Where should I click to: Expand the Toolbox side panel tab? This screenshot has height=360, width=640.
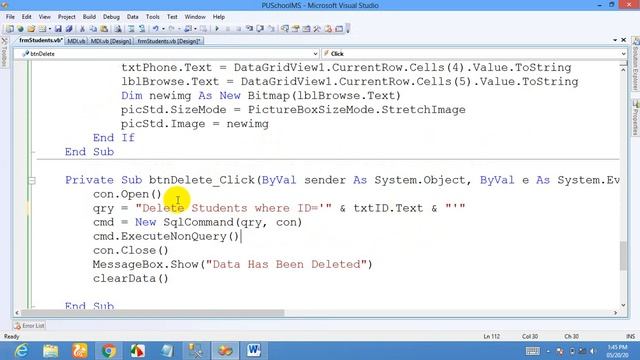pos(4,52)
